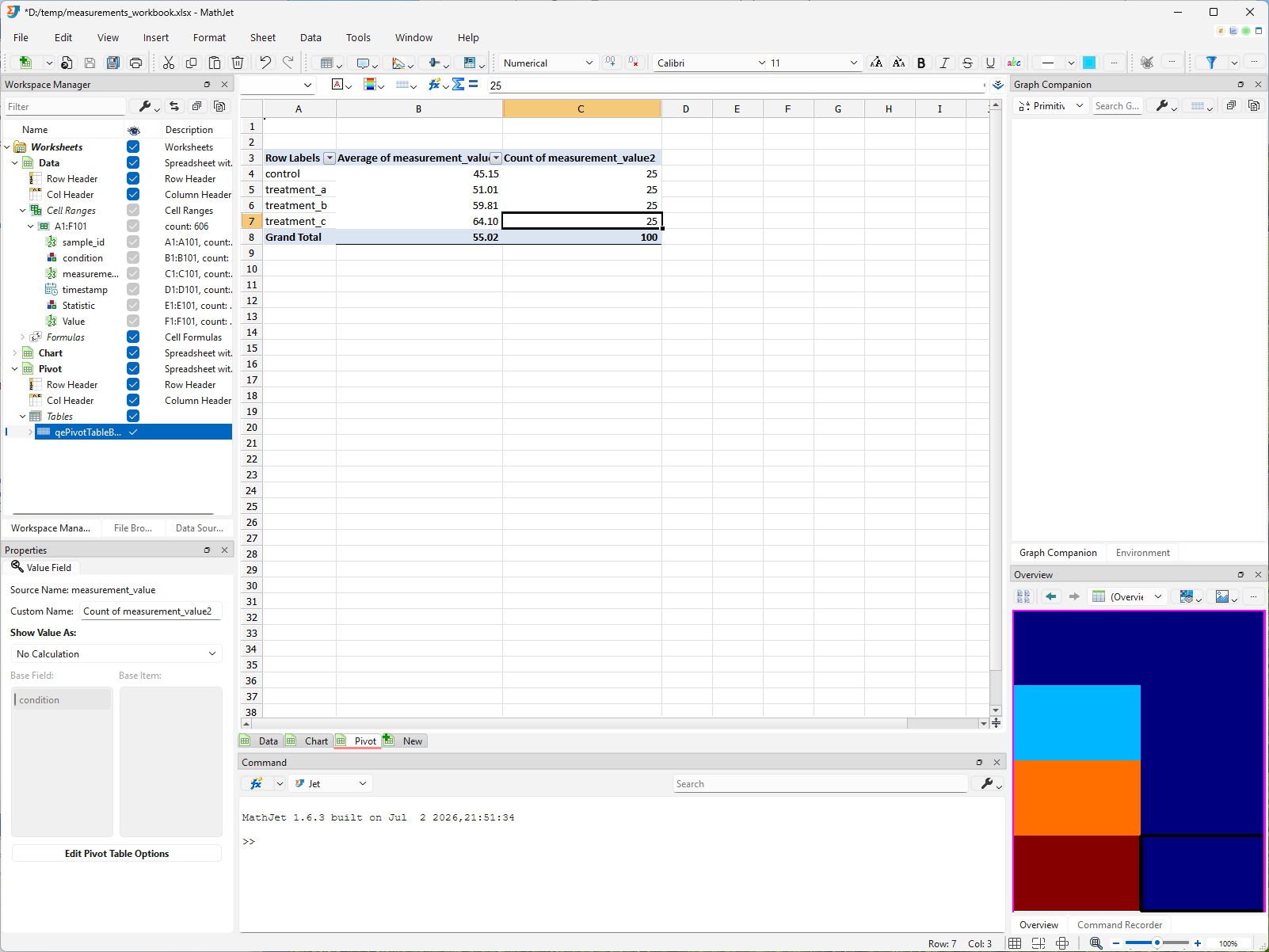
Task: Click the decrease font size icon
Action: coord(898,63)
